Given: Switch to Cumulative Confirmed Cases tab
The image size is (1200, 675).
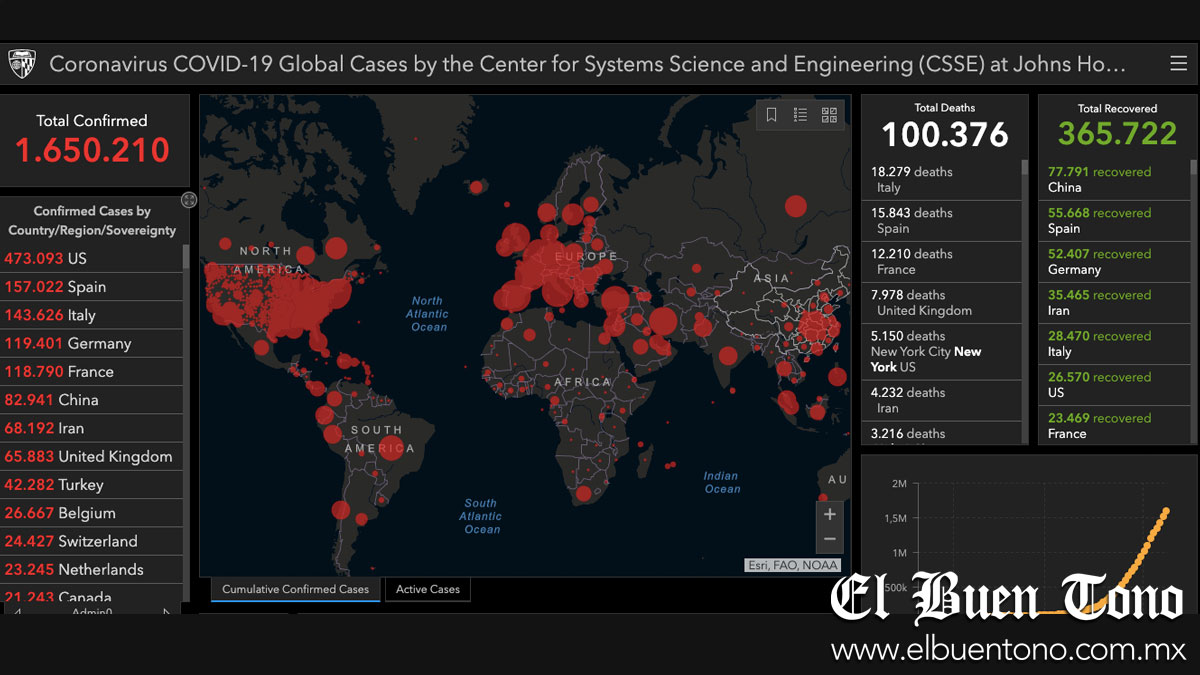Looking at the screenshot, I should [x=295, y=590].
